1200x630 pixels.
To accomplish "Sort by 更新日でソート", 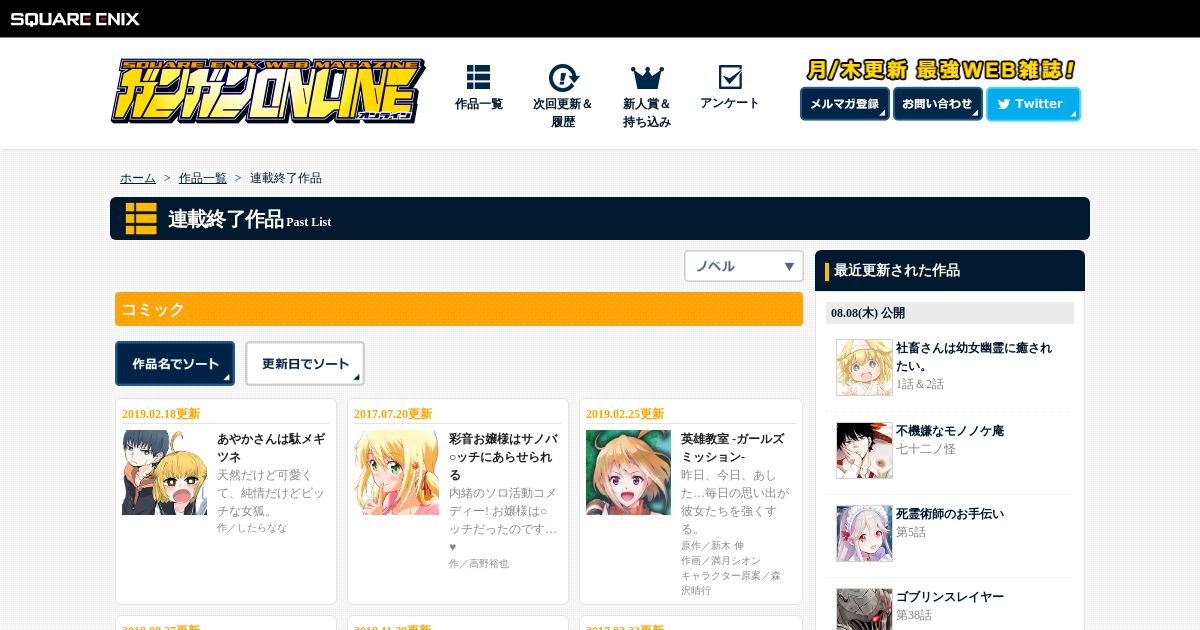I will 305,364.
